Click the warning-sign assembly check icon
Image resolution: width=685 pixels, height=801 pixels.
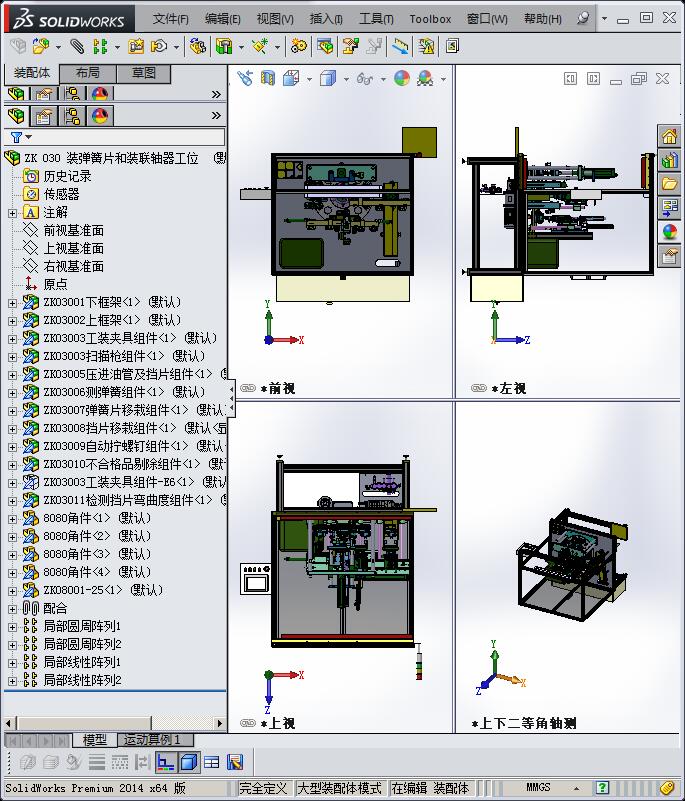point(426,46)
